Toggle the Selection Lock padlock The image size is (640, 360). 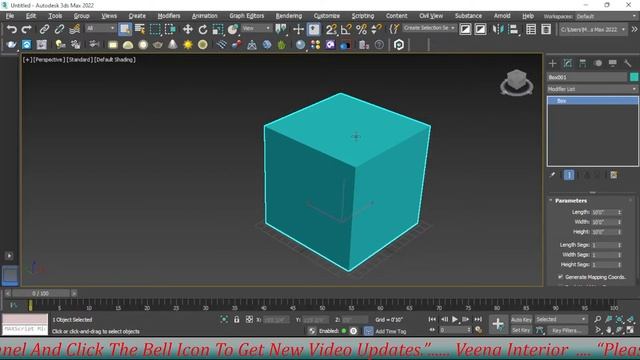pos(237,319)
